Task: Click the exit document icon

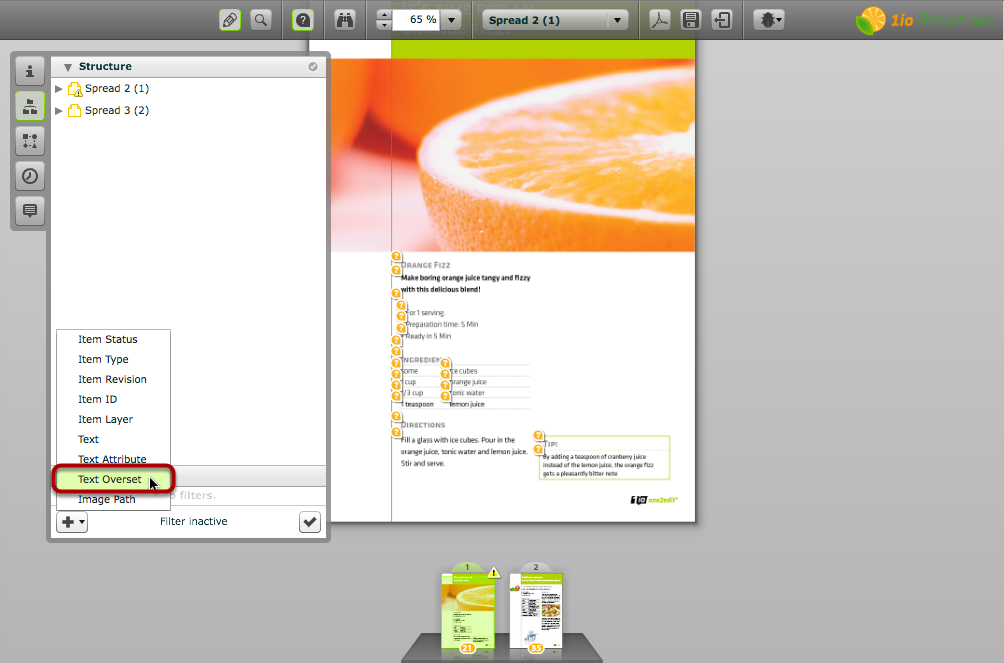Action: coord(722,19)
